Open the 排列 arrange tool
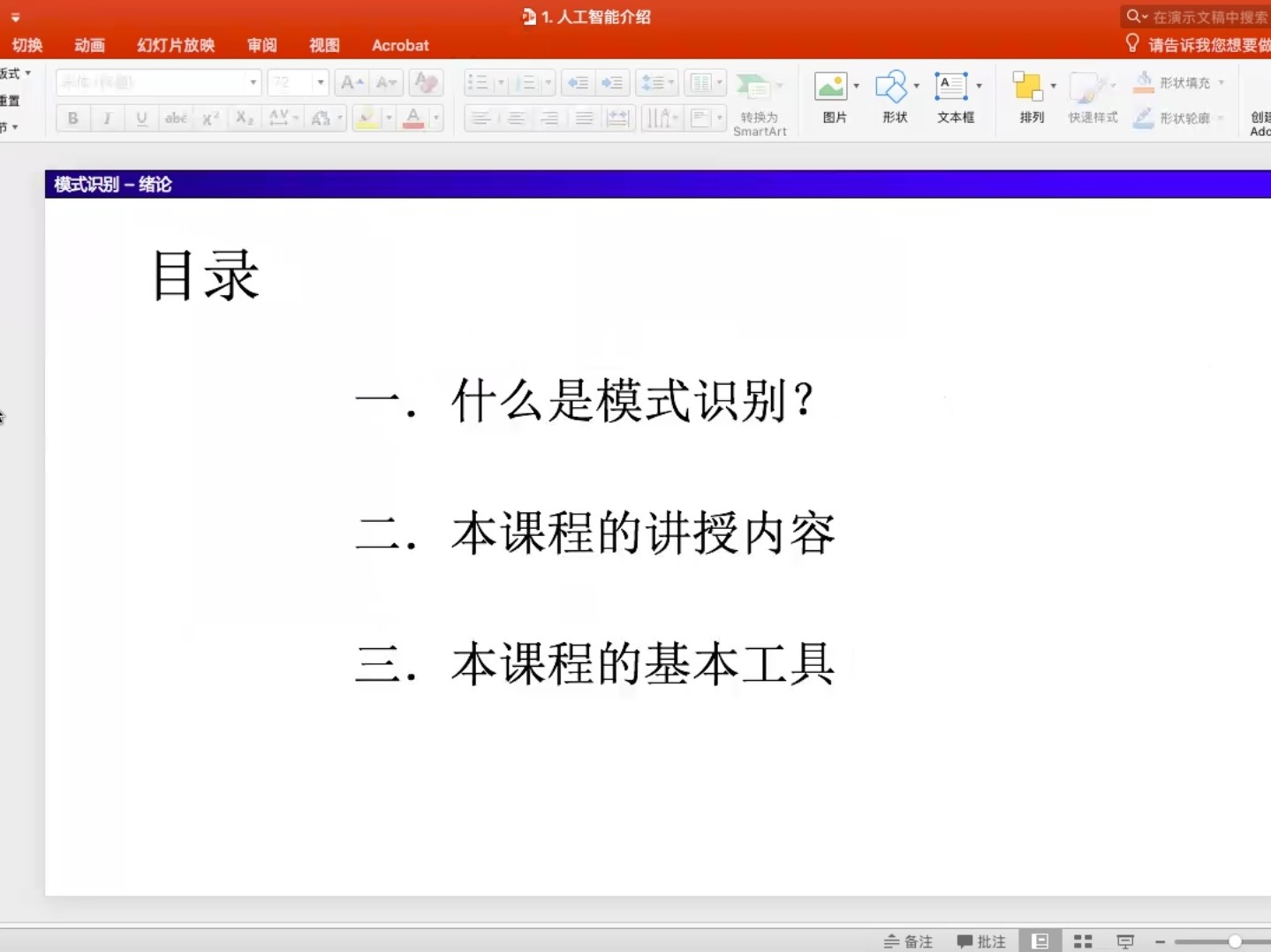Screen dimensions: 1271x952 coord(1028,87)
